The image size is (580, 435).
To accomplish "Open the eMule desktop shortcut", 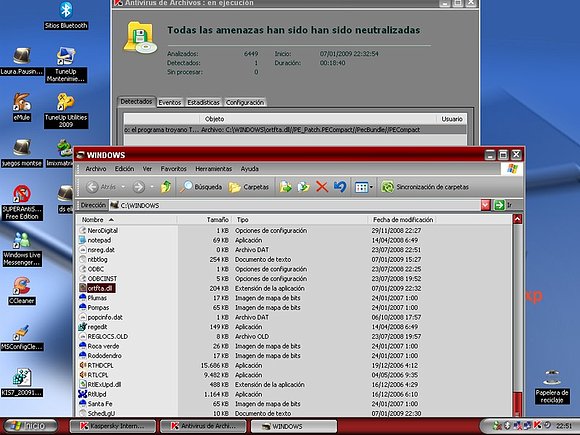I will (22, 107).
